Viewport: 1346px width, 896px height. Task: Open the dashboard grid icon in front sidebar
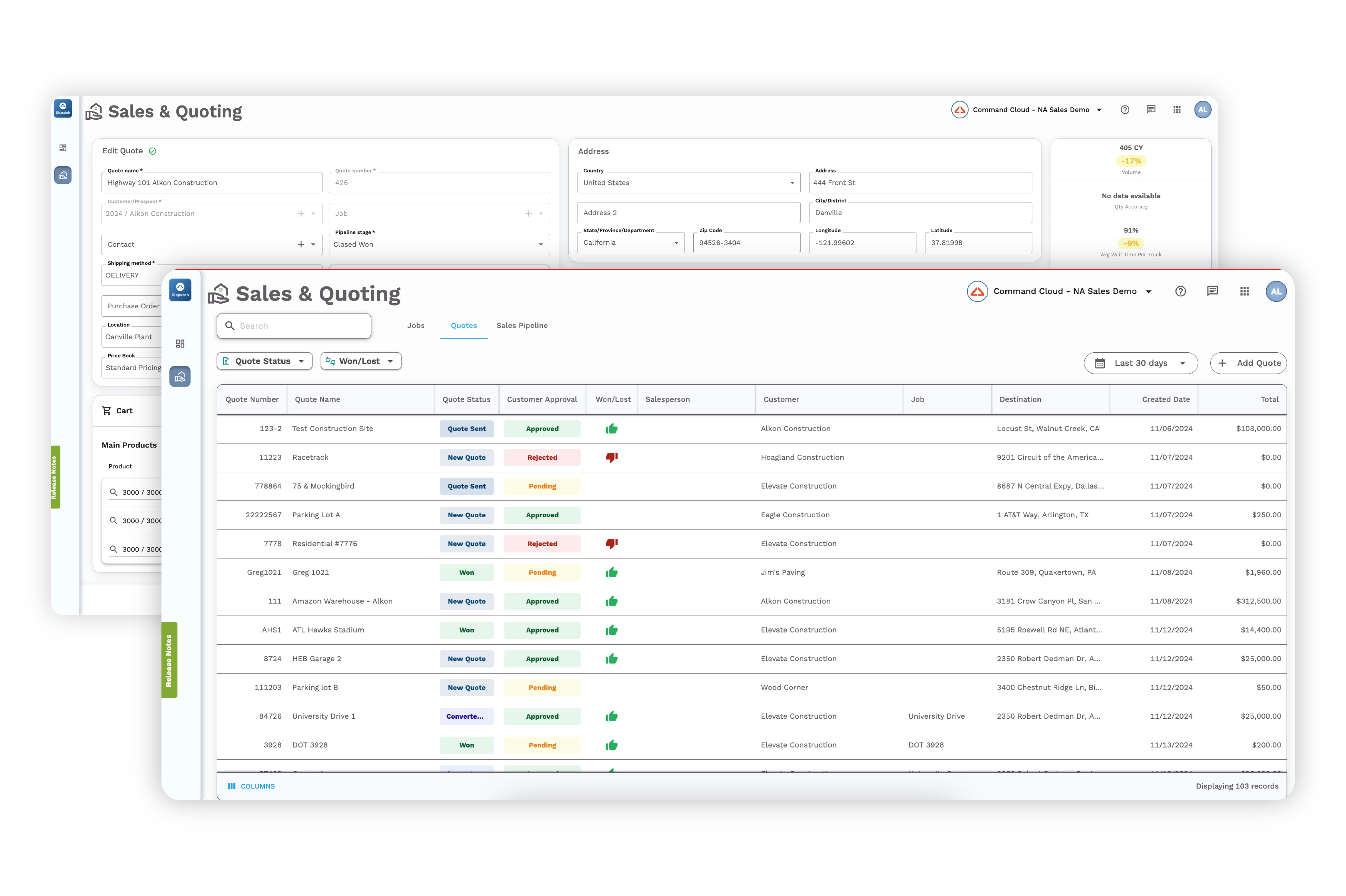pos(180,344)
